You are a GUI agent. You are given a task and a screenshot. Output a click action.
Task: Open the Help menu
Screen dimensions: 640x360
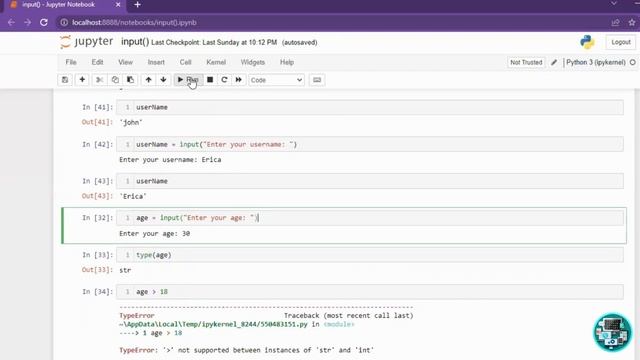pyautogui.click(x=287, y=62)
